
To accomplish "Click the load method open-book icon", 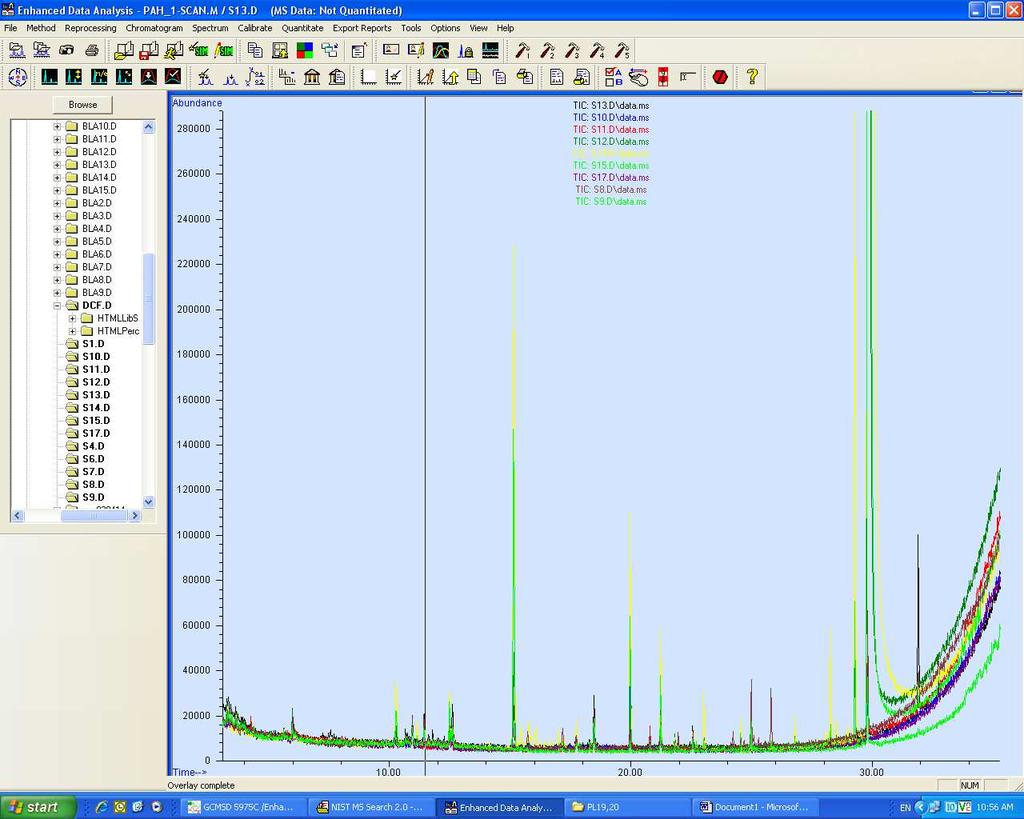I will pos(124,50).
